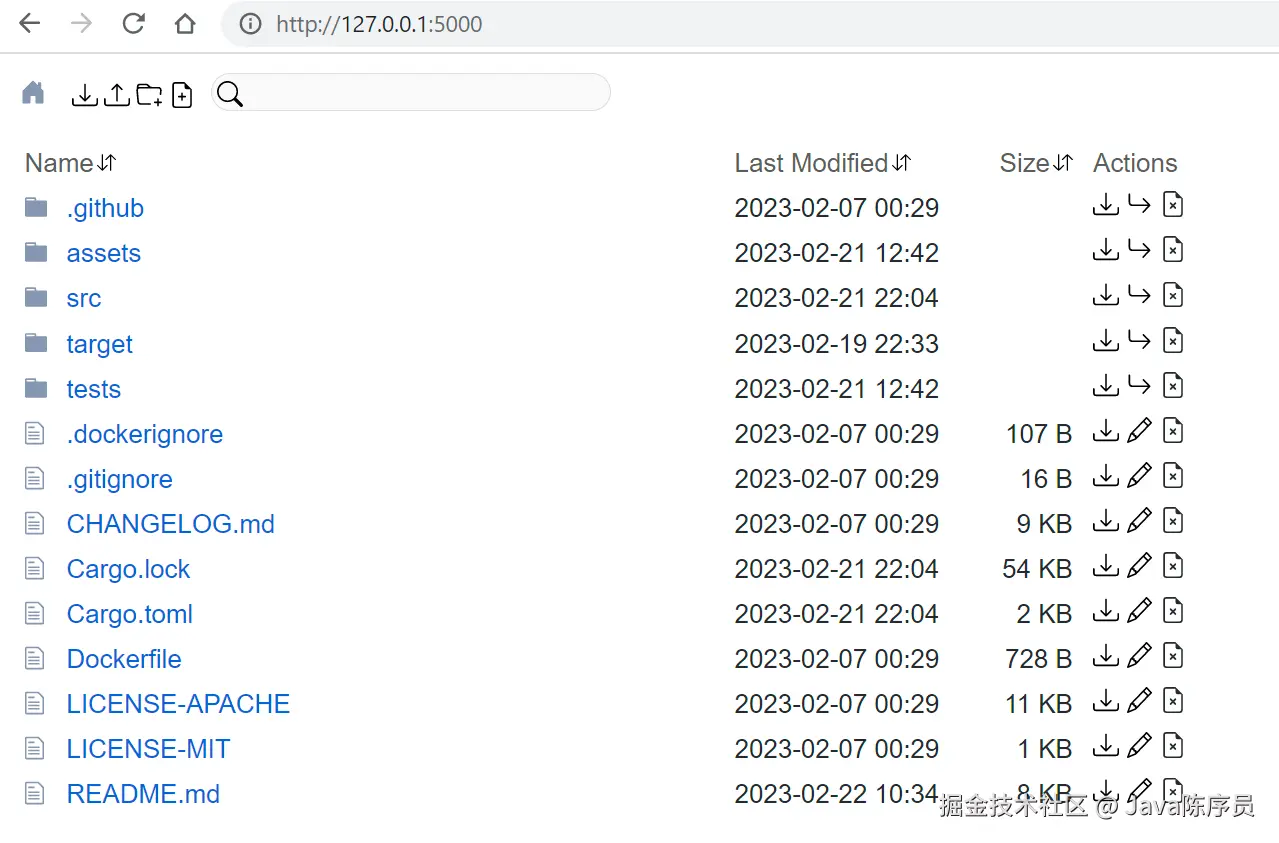Edit the Cargo.toml file
1279x843 pixels.
pos(1139,612)
